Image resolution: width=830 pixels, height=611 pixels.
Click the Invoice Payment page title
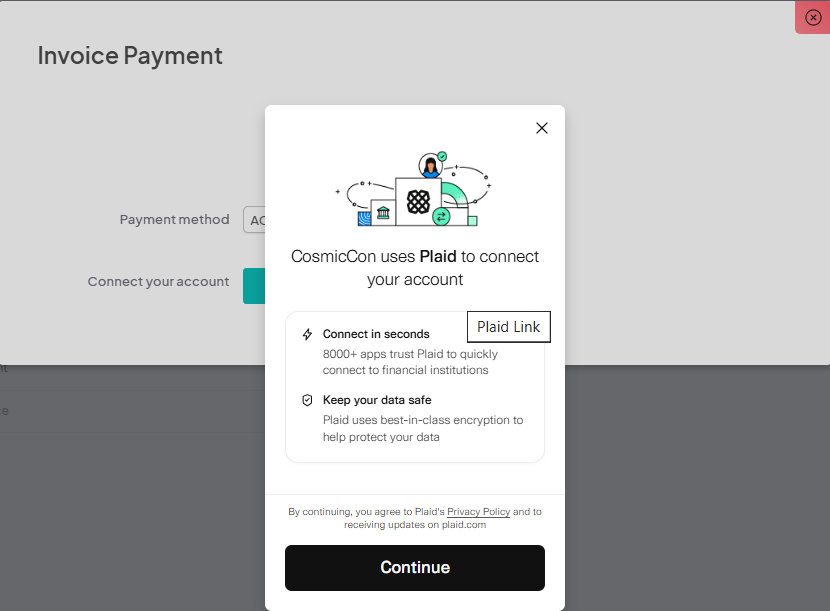click(130, 56)
